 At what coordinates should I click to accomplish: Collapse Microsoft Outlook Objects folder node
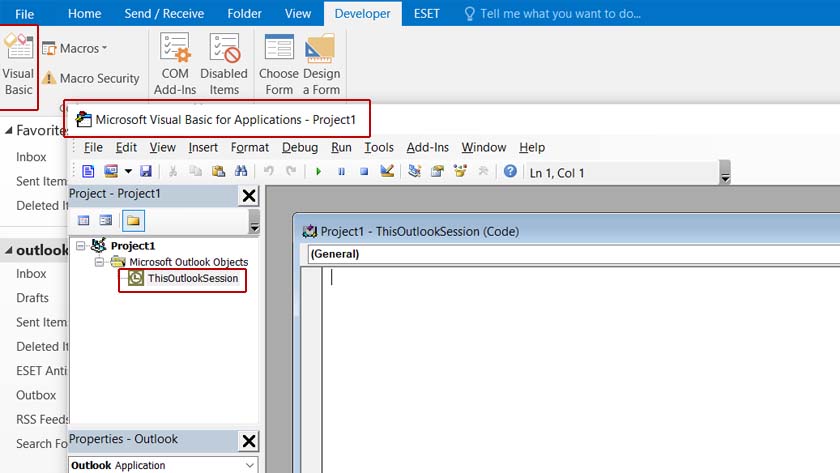point(99,262)
